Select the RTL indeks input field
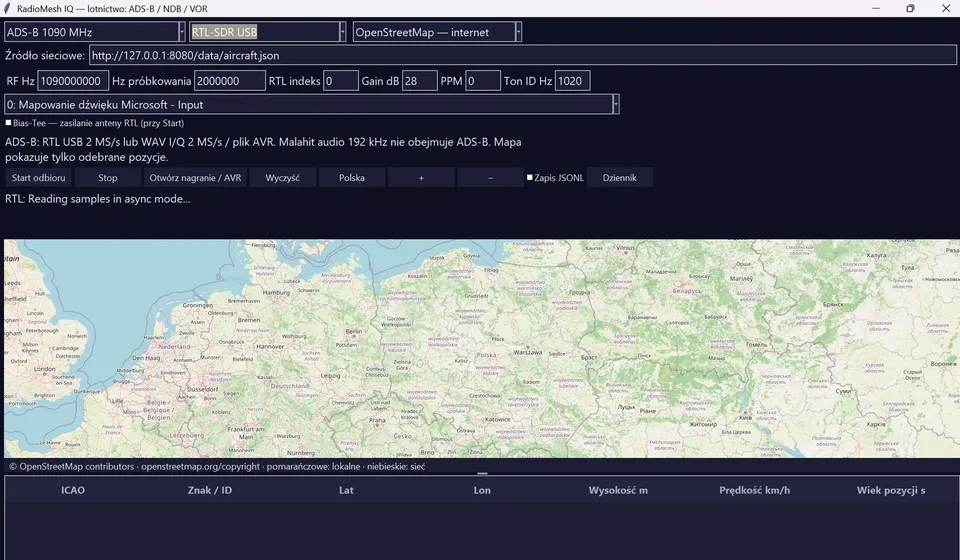This screenshot has height=560, width=960. click(340, 81)
